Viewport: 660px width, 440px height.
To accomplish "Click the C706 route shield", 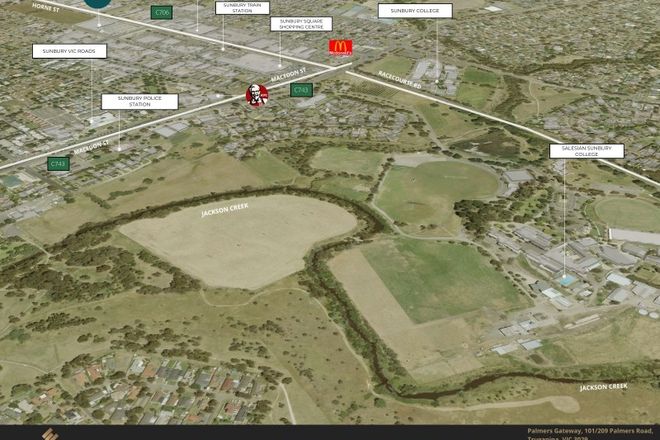I will click(x=162, y=12).
